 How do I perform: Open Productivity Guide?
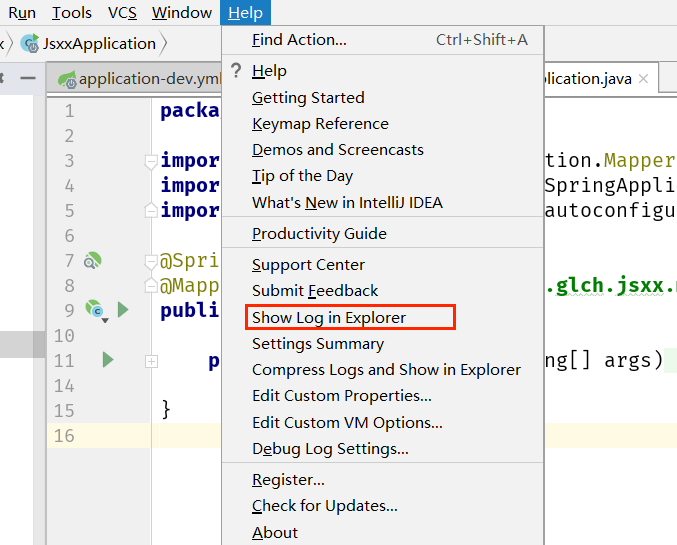click(x=383, y=234)
